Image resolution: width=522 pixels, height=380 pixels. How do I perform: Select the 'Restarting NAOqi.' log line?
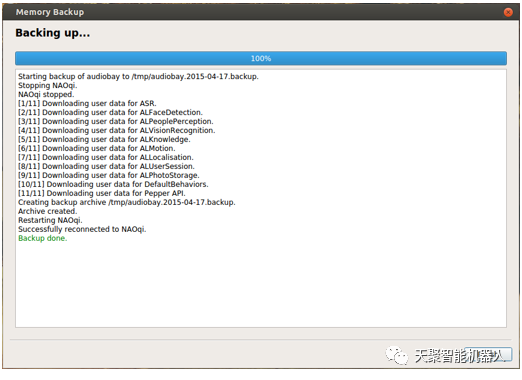point(50,220)
